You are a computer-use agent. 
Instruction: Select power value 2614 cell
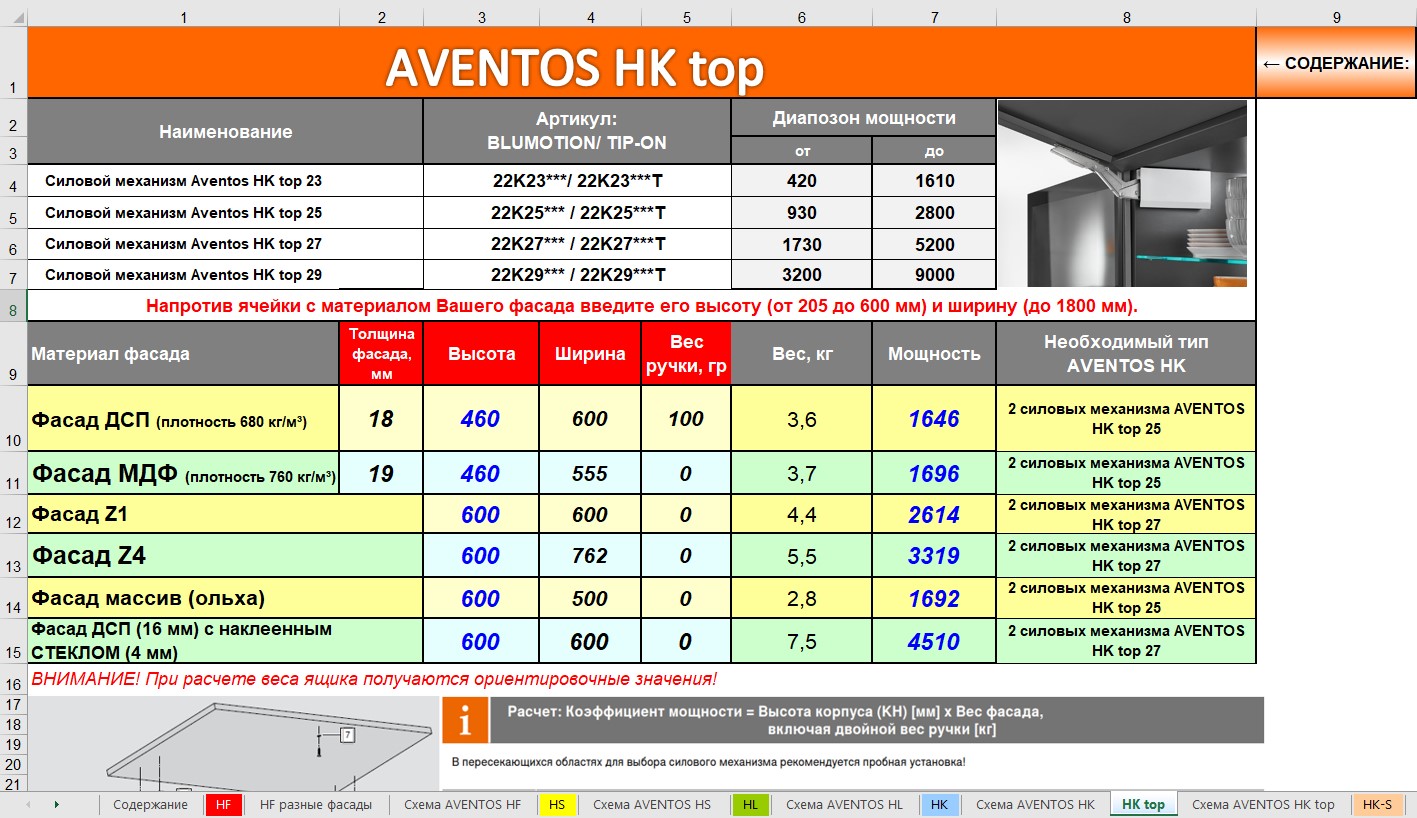click(934, 514)
